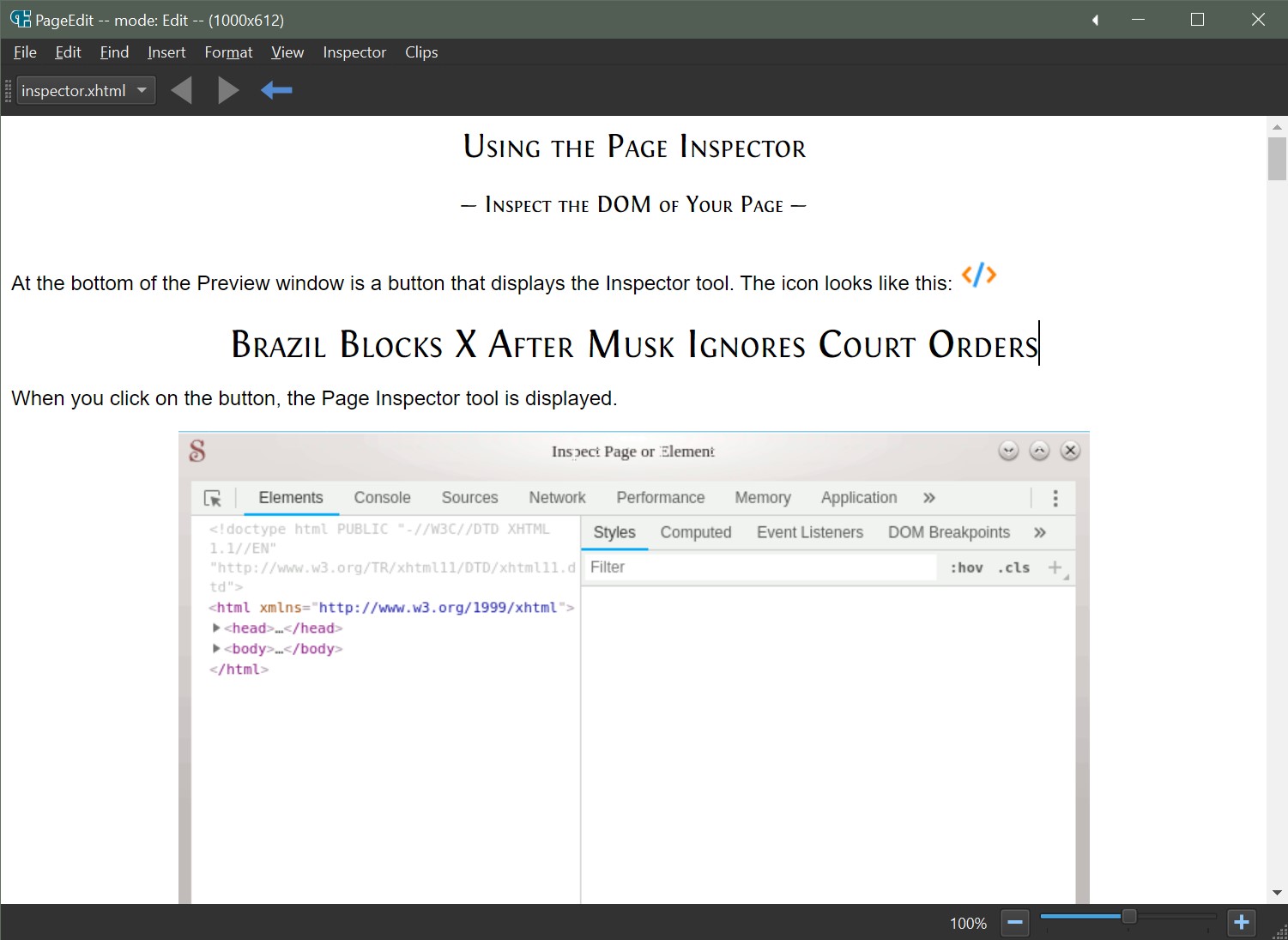Image resolution: width=1288 pixels, height=940 pixels.
Task: Click the element picker icon in Inspector image
Action: (x=213, y=498)
